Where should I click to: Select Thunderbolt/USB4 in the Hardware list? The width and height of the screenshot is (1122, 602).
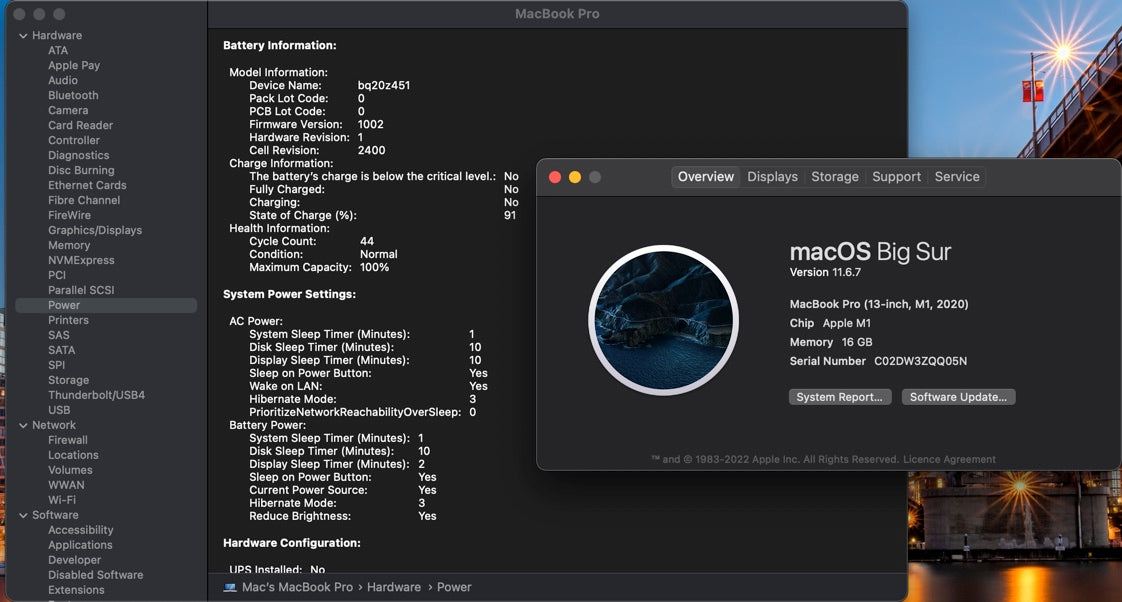point(95,394)
